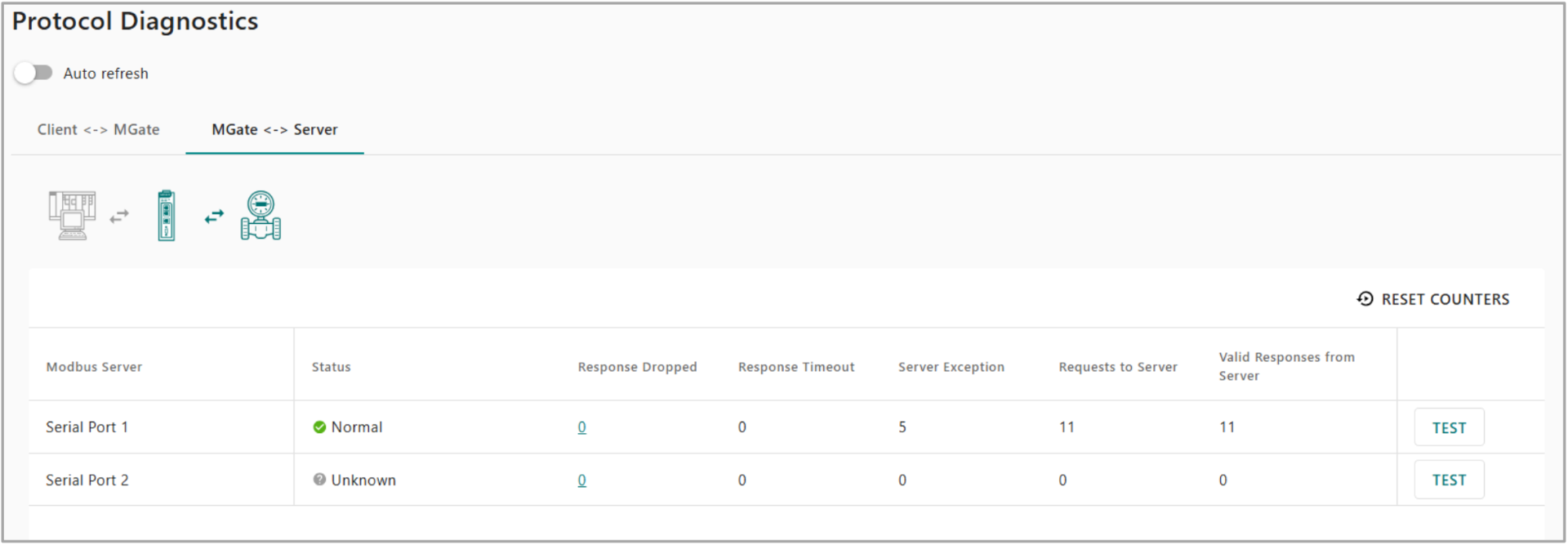Click the teal arrows between MGate and server
1568x545 pixels.
pos(214,217)
